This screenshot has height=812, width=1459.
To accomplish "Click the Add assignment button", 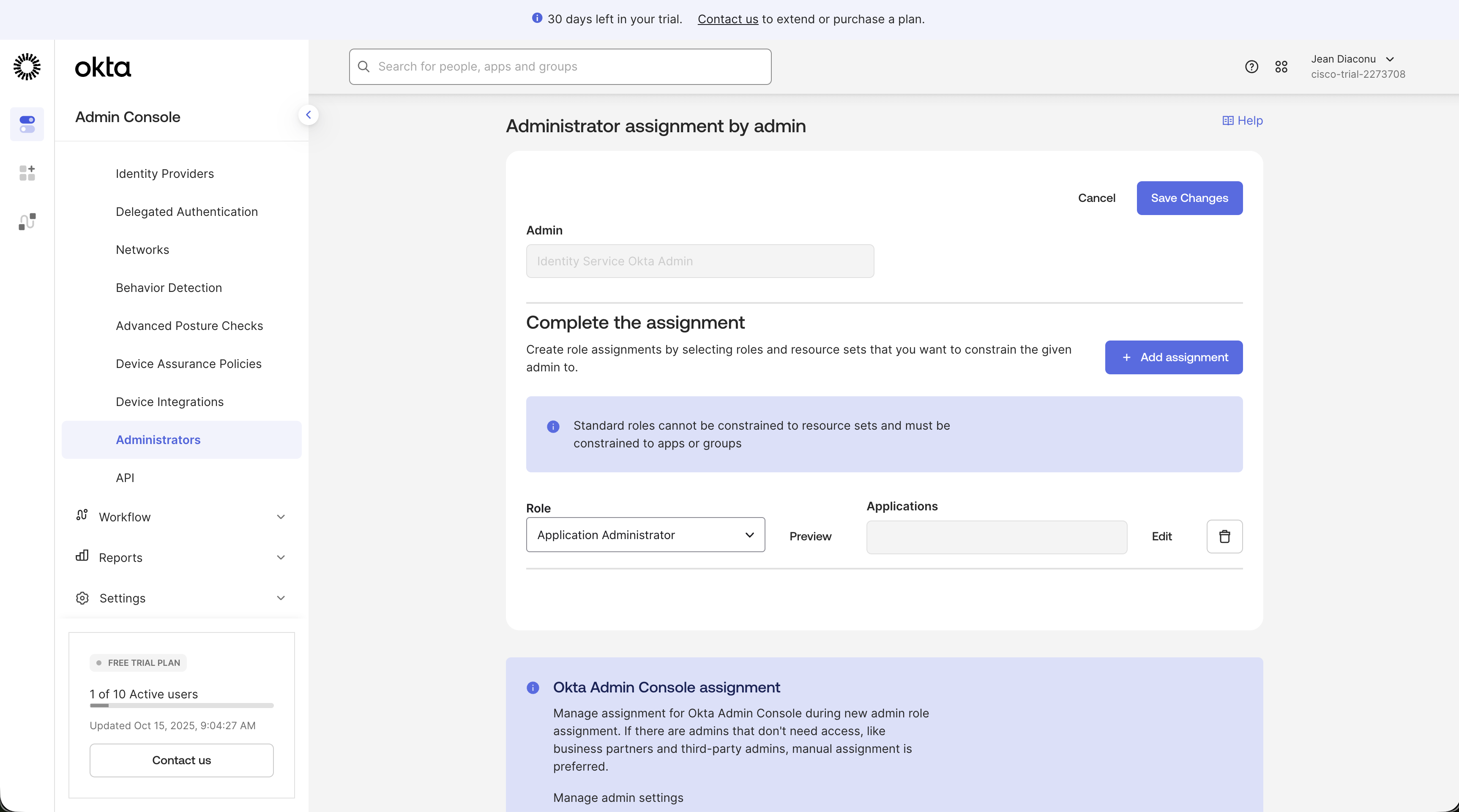I will [1174, 357].
